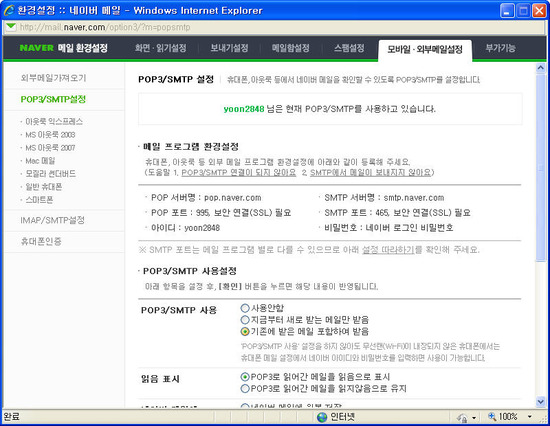The height and width of the screenshot is (426, 550).
Task: Select the 모바일·외부메일설정 tab
Action: (x=425, y=49)
